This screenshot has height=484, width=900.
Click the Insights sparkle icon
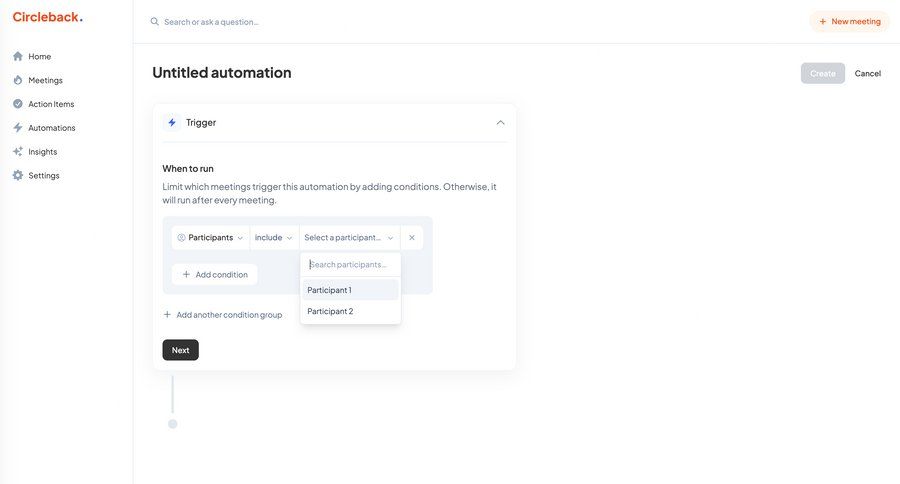tap(18, 152)
